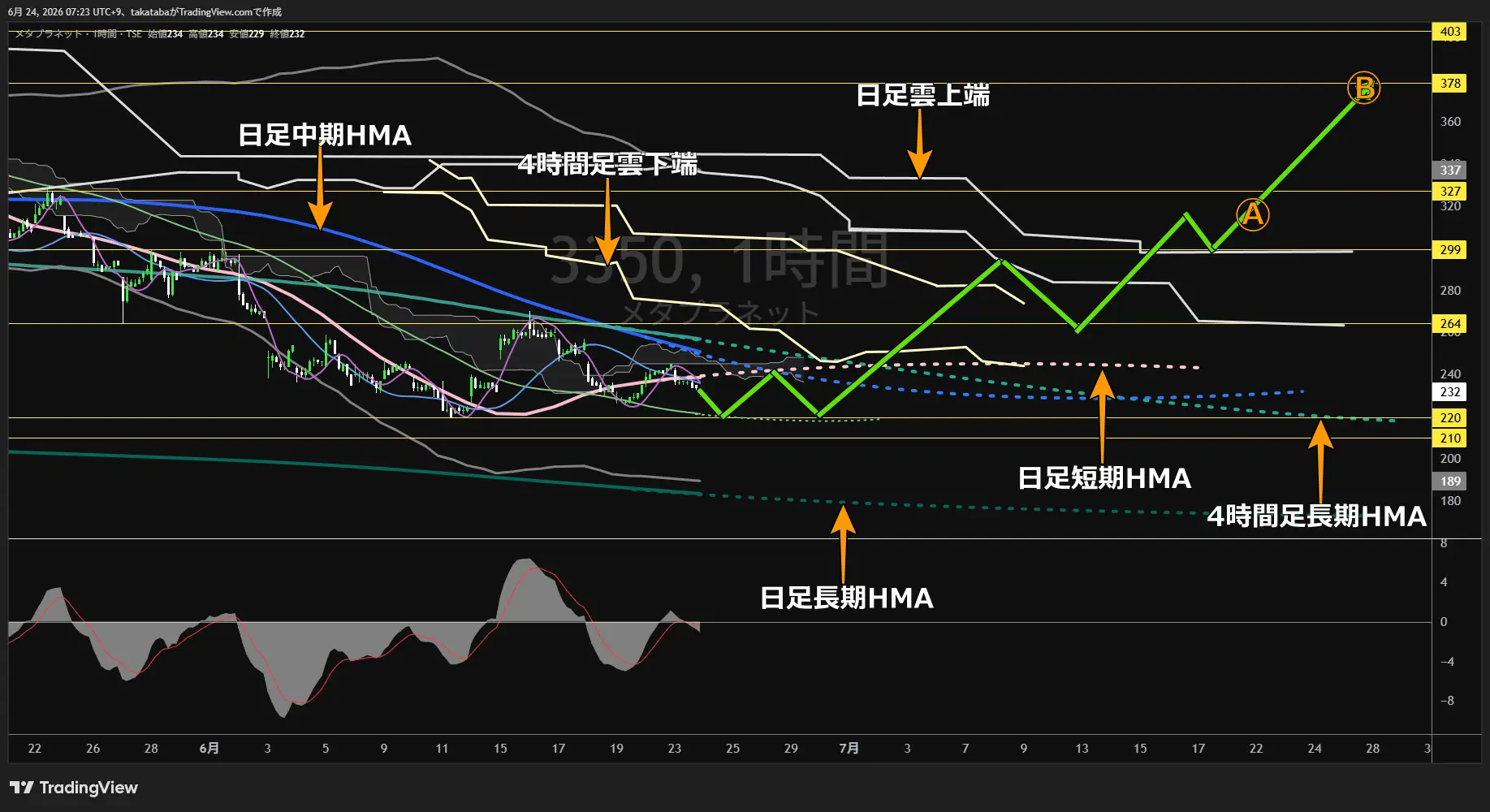The width and height of the screenshot is (1490, 812).
Task: Click the 299 price level label
Action: (1450, 249)
